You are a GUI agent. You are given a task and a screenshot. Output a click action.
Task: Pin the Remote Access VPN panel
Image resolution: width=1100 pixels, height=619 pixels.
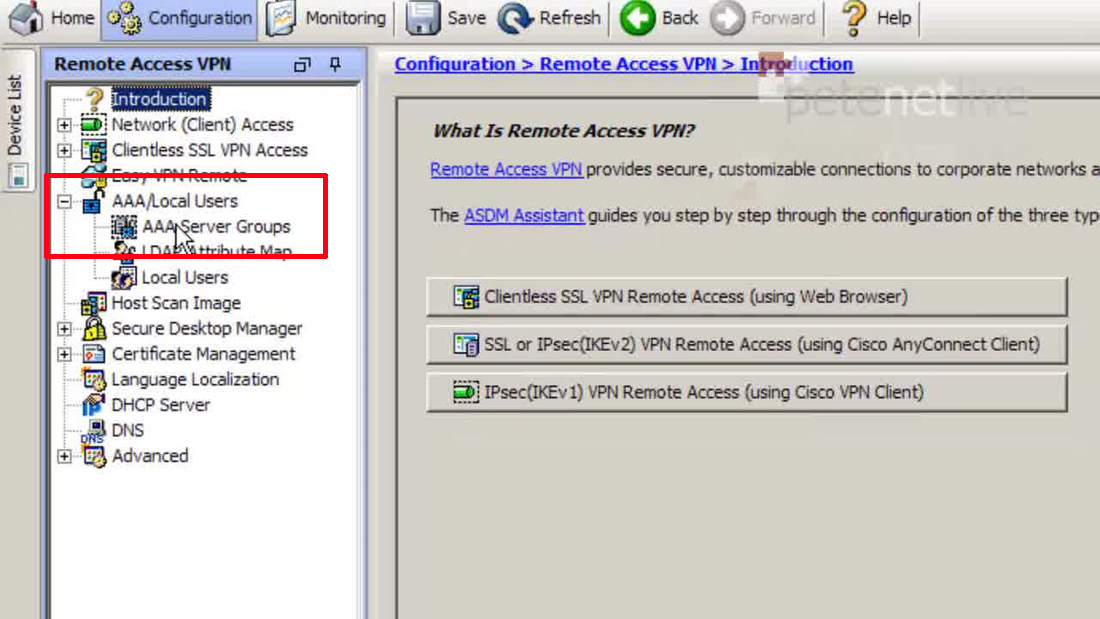click(x=335, y=65)
